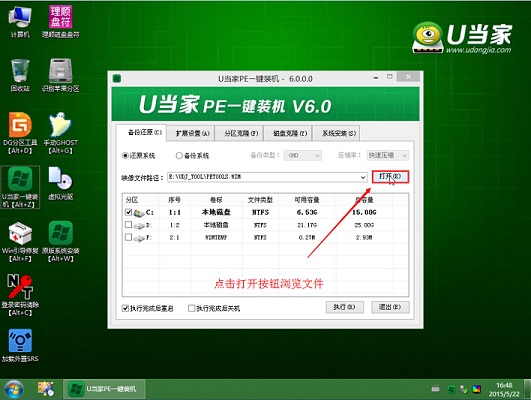The height and width of the screenshot is (400, 531).
Task: Launch U当家一键装机 desktop shortcut
Action: point(20,187)
